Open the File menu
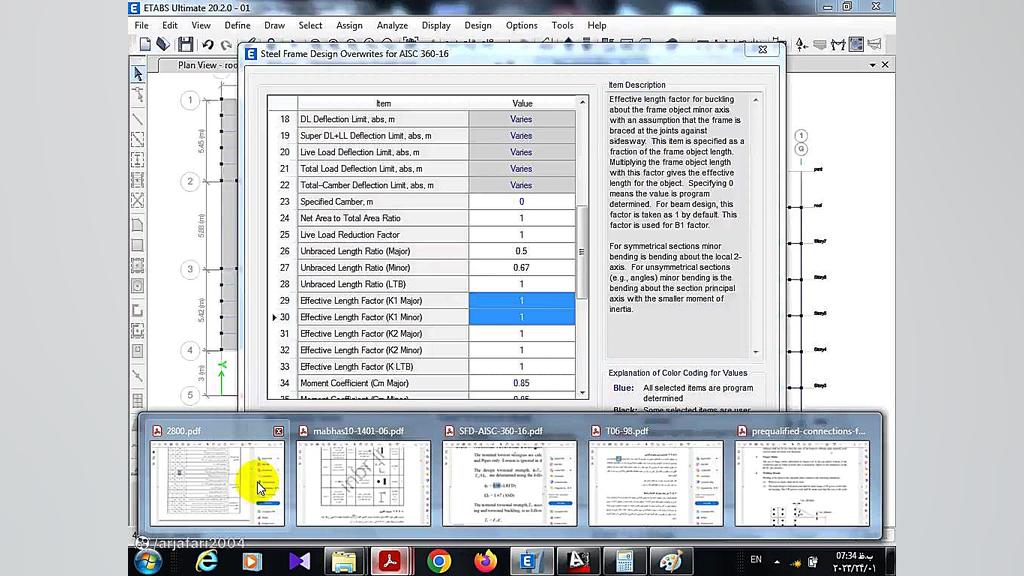This screenshot has width=1024, height=576. (142, 25)
